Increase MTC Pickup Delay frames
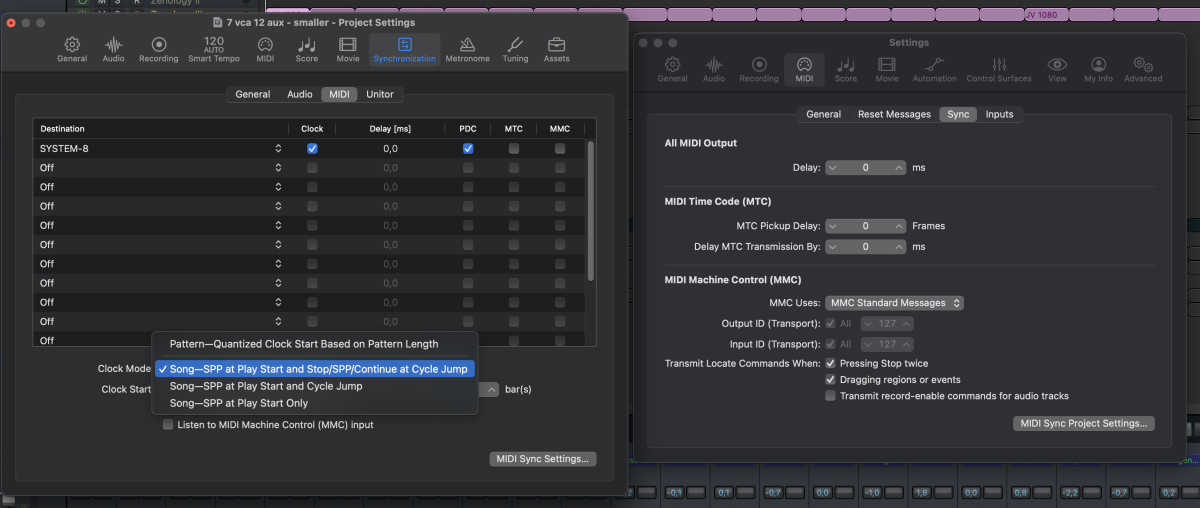The height and width of the screenshot is (508, 1200). pyautogui.click(x=899, y=226)
